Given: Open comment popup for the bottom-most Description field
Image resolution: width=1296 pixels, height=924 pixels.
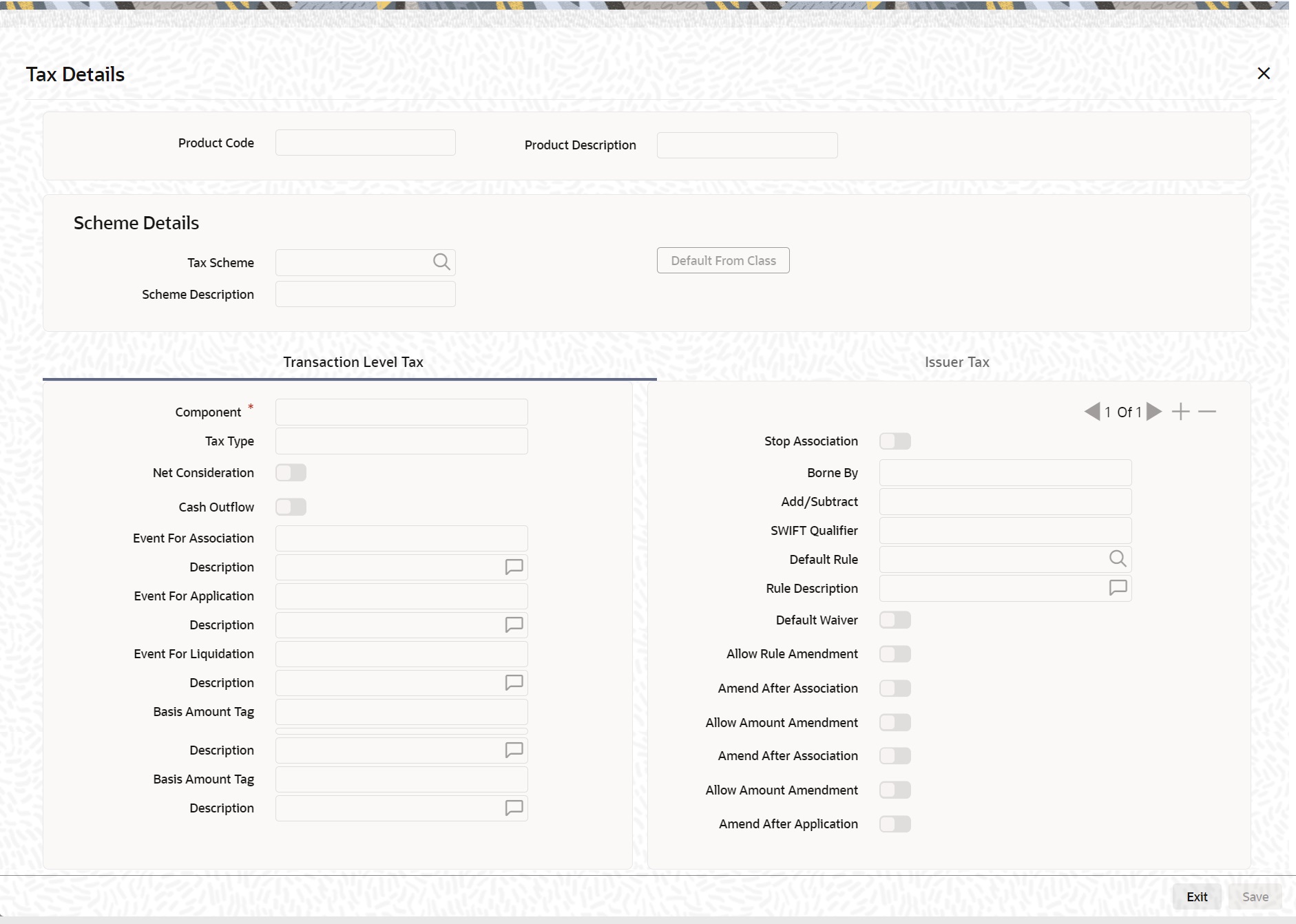Looking at the screenshot, I should pos(514,808).
